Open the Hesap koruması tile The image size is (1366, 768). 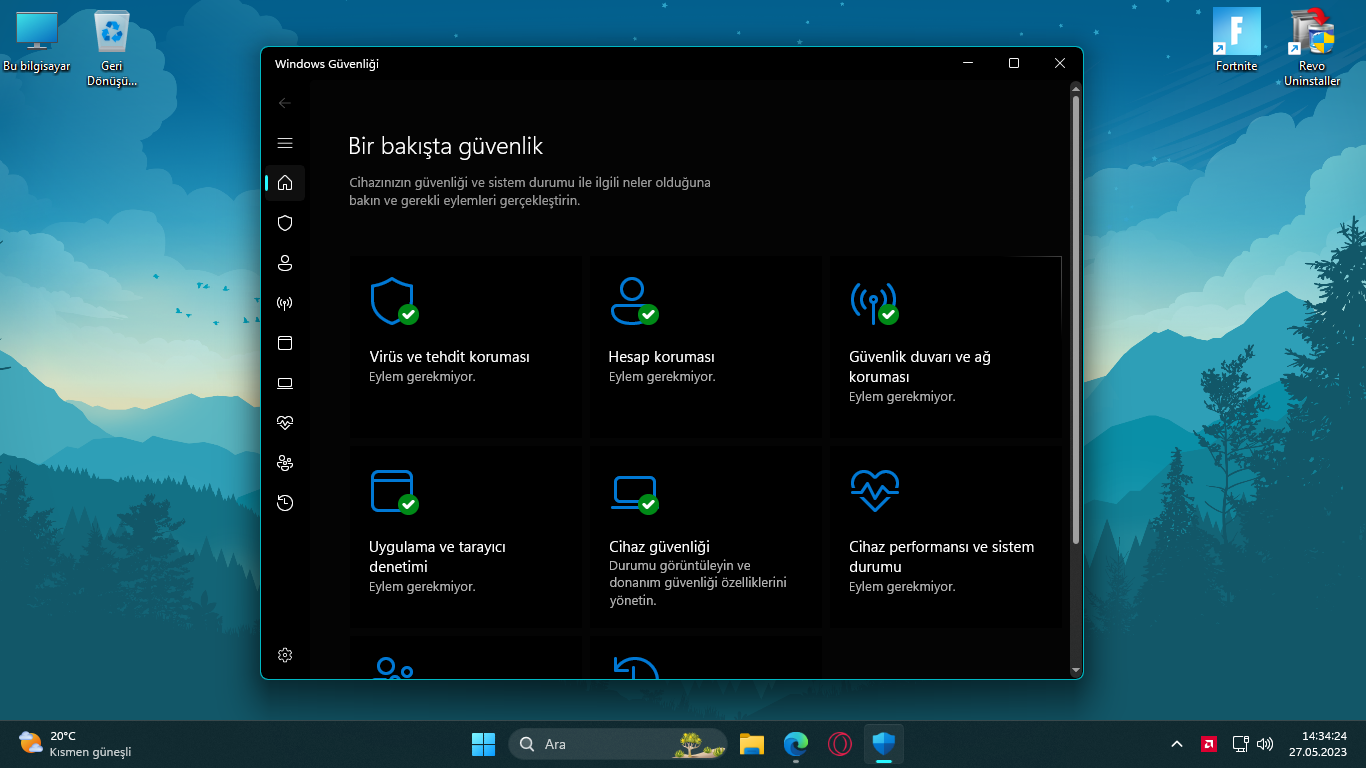(x=704, y=346)
